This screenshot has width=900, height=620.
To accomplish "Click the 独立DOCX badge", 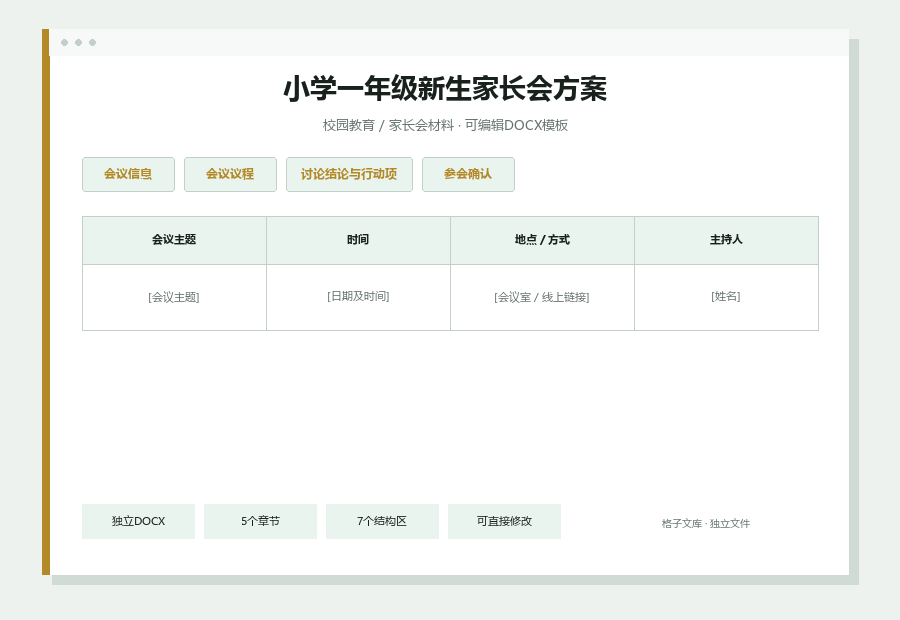I will [x=138, y=521].
